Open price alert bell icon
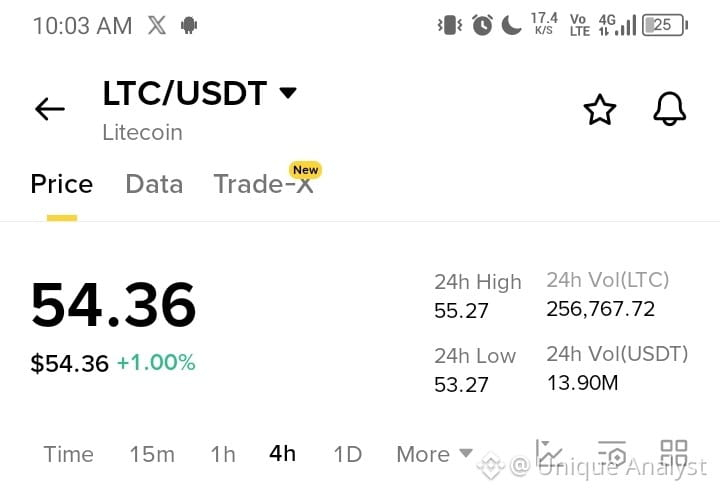Screen dimensions: 720x491 pyautogui.click(x=669, y=108)
